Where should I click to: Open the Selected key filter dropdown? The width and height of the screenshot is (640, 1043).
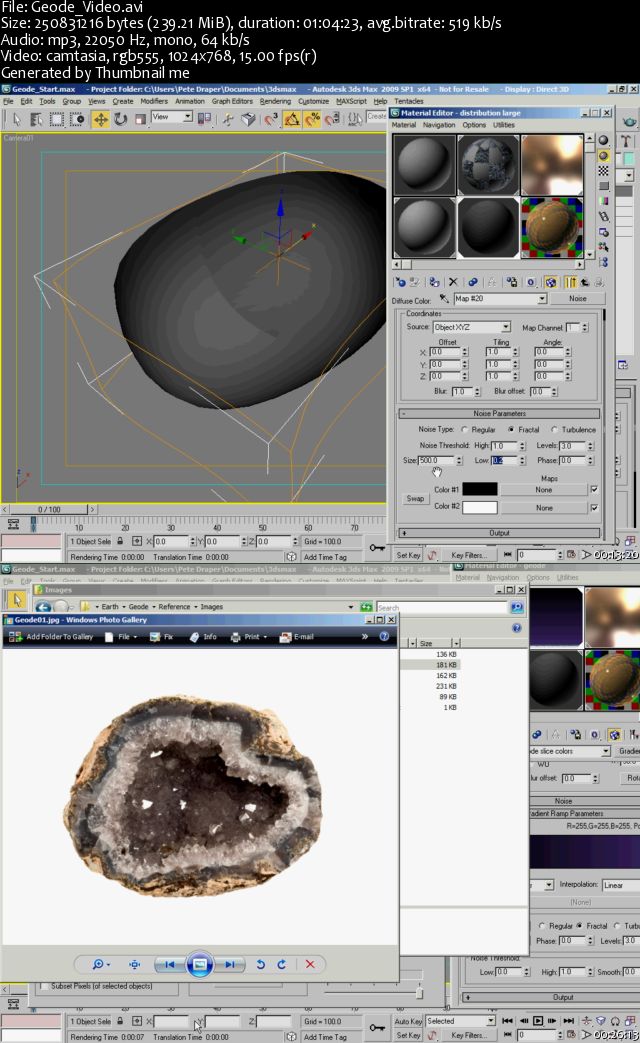pos(460,1020)
